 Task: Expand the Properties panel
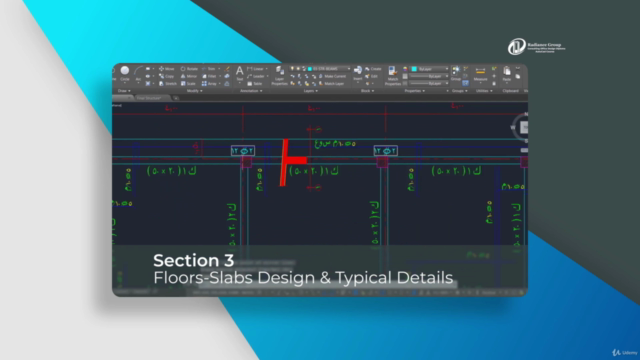(x=415, y=91)
